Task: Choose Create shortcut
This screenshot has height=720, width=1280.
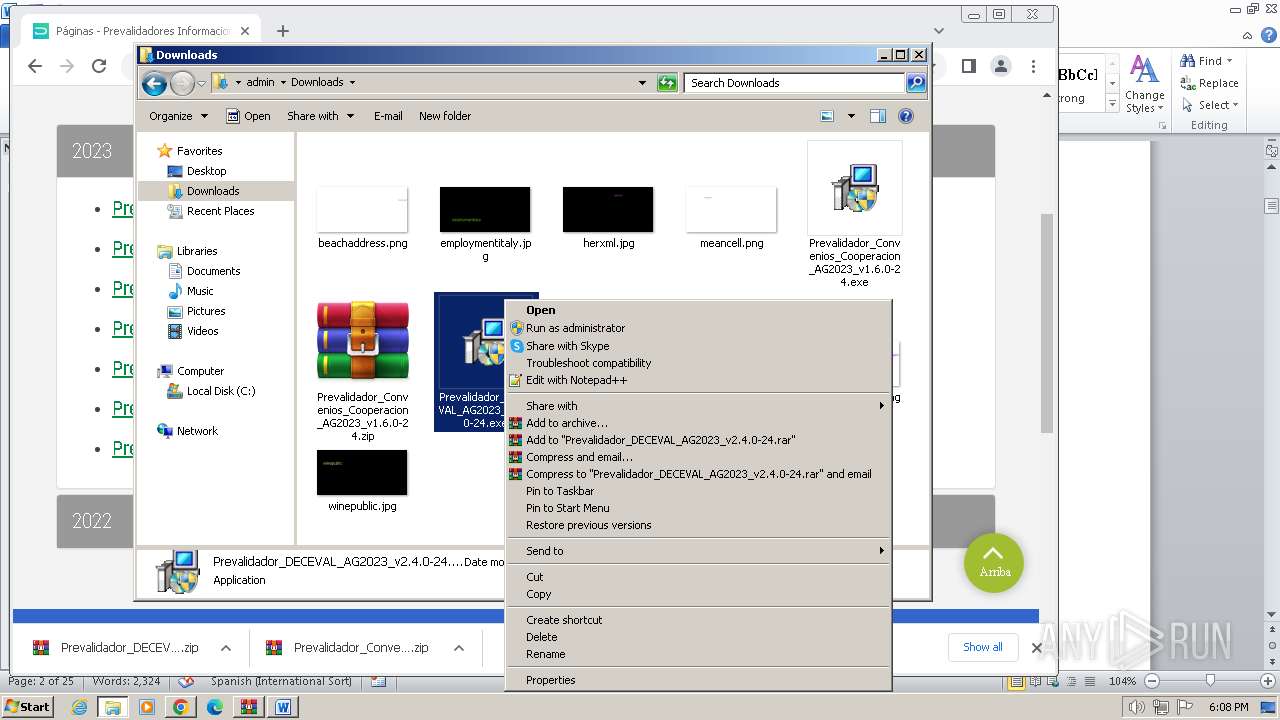Action: [698, 620]
